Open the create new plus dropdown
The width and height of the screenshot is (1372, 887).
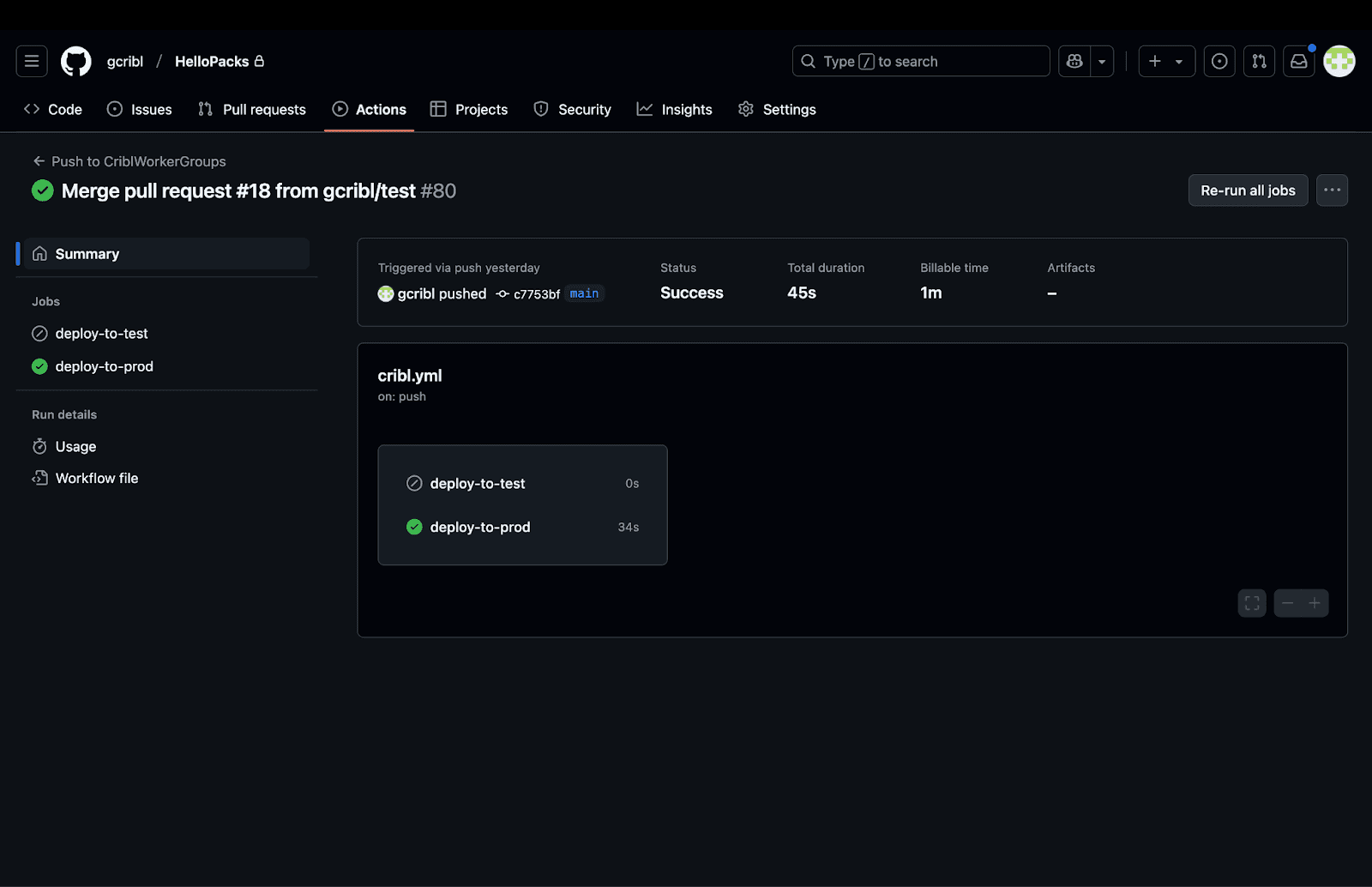(x=1166, y=61)
